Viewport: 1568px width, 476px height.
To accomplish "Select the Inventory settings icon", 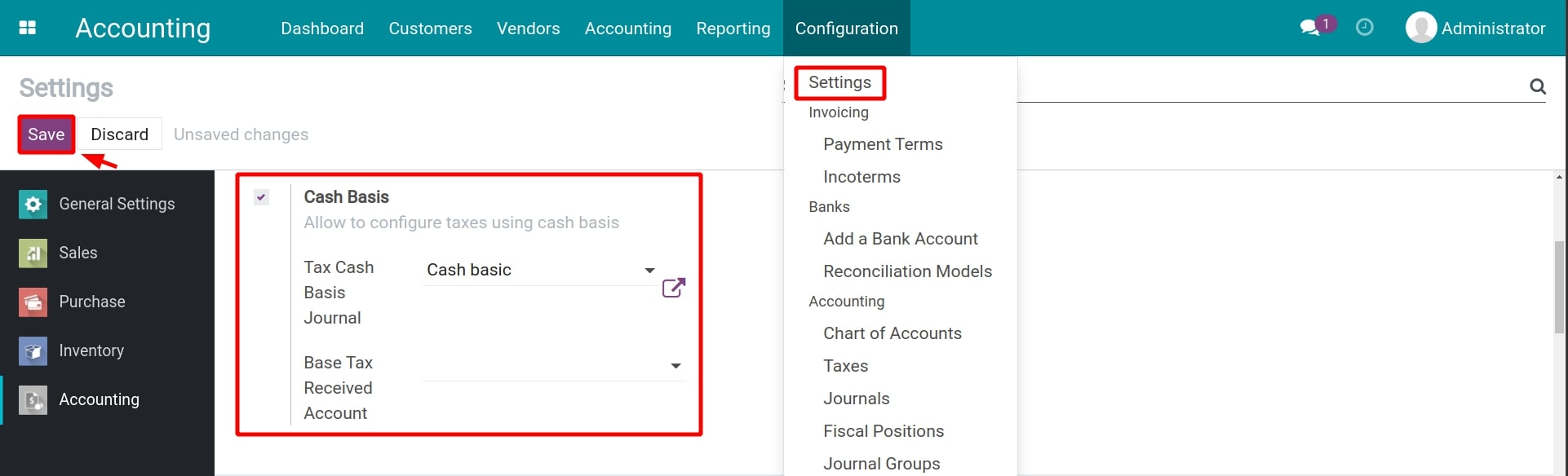I will [32, 350].
